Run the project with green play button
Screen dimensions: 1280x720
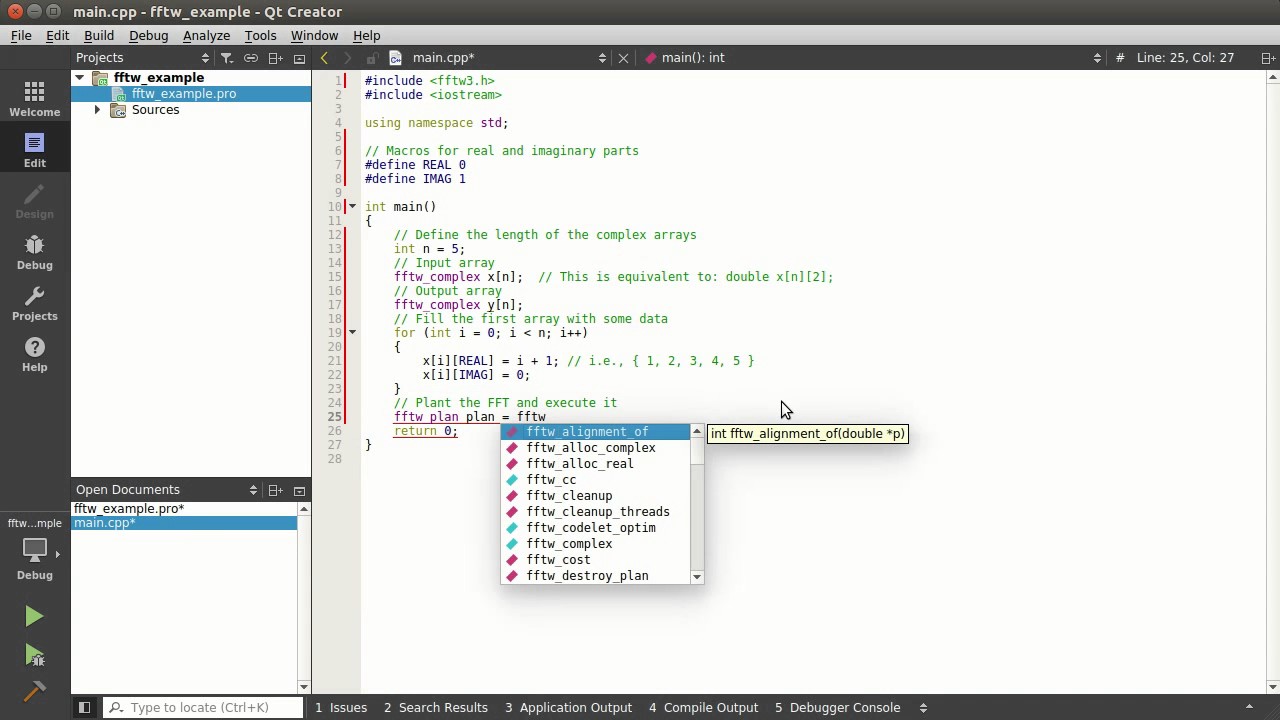click(34, 617)
